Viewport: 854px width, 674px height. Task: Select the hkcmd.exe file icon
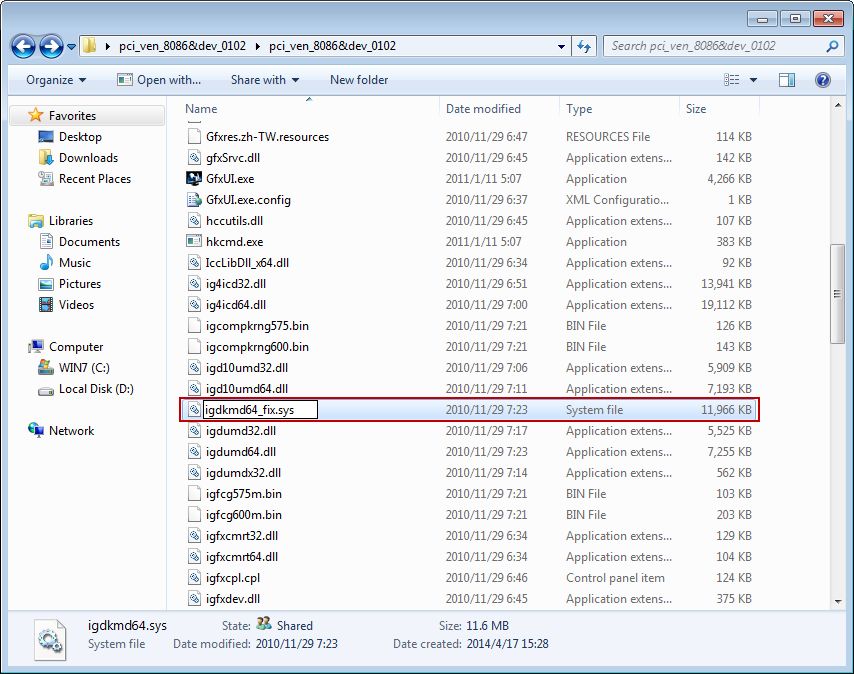coord(195,242)
